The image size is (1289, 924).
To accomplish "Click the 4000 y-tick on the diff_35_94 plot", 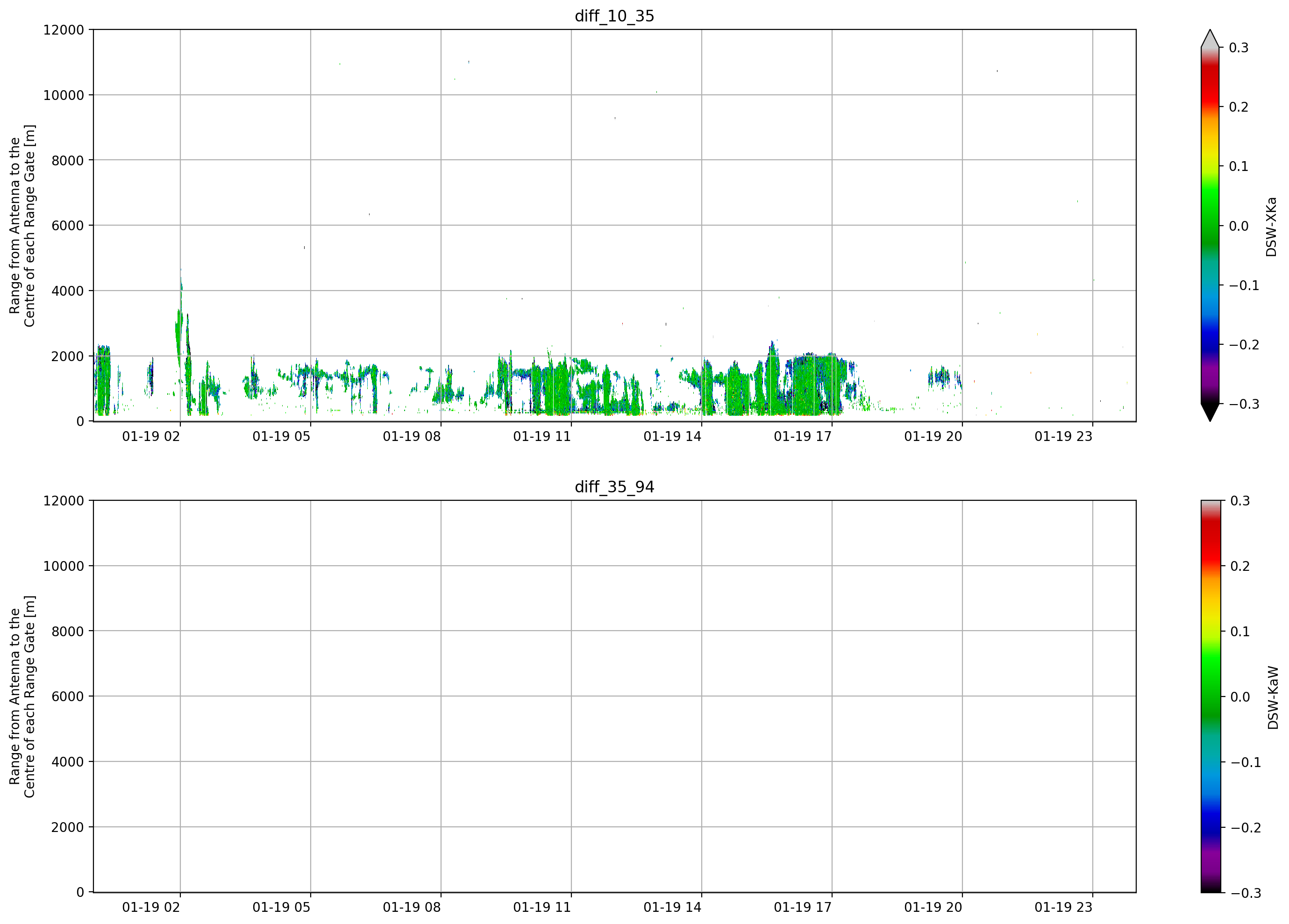I will click(68, 762).
